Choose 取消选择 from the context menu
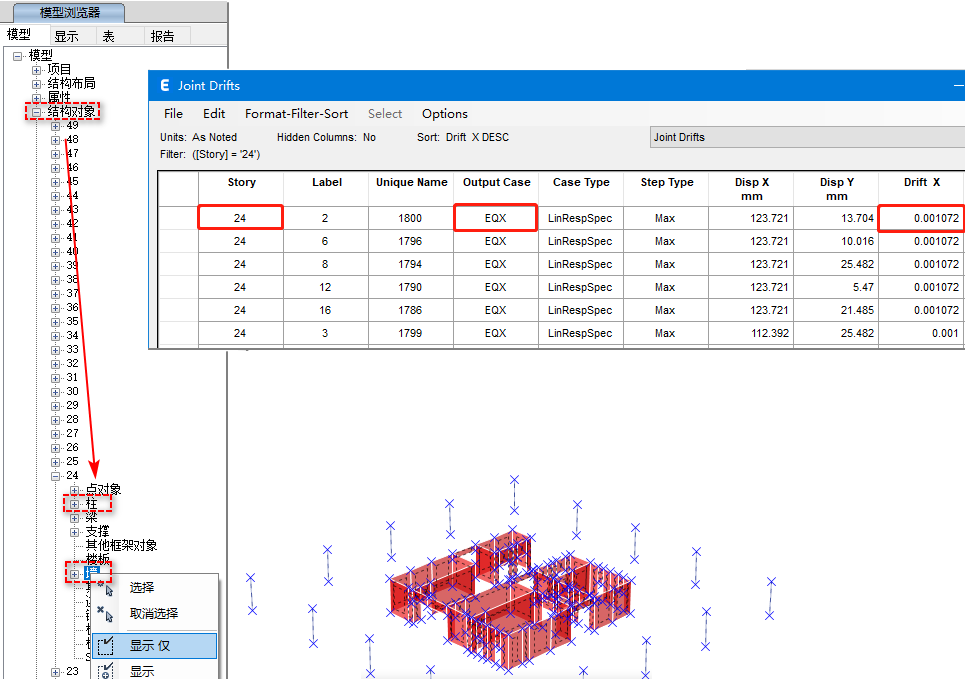Image resolution: width=965 pixels, height=679 pixels. click(x=154, y=613)
